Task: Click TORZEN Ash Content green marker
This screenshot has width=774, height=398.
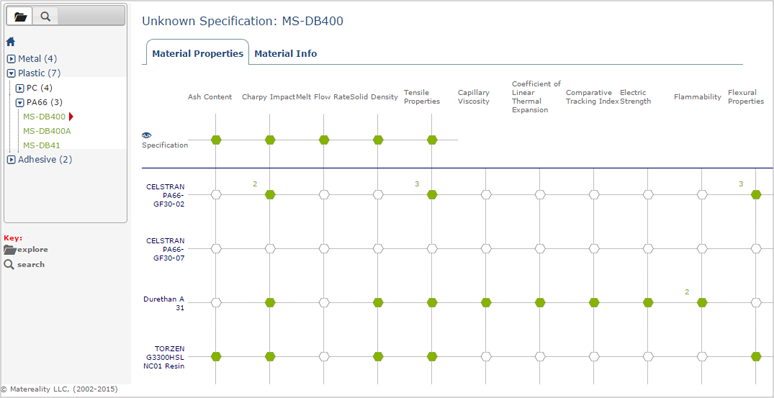Action: coord(216,357)
